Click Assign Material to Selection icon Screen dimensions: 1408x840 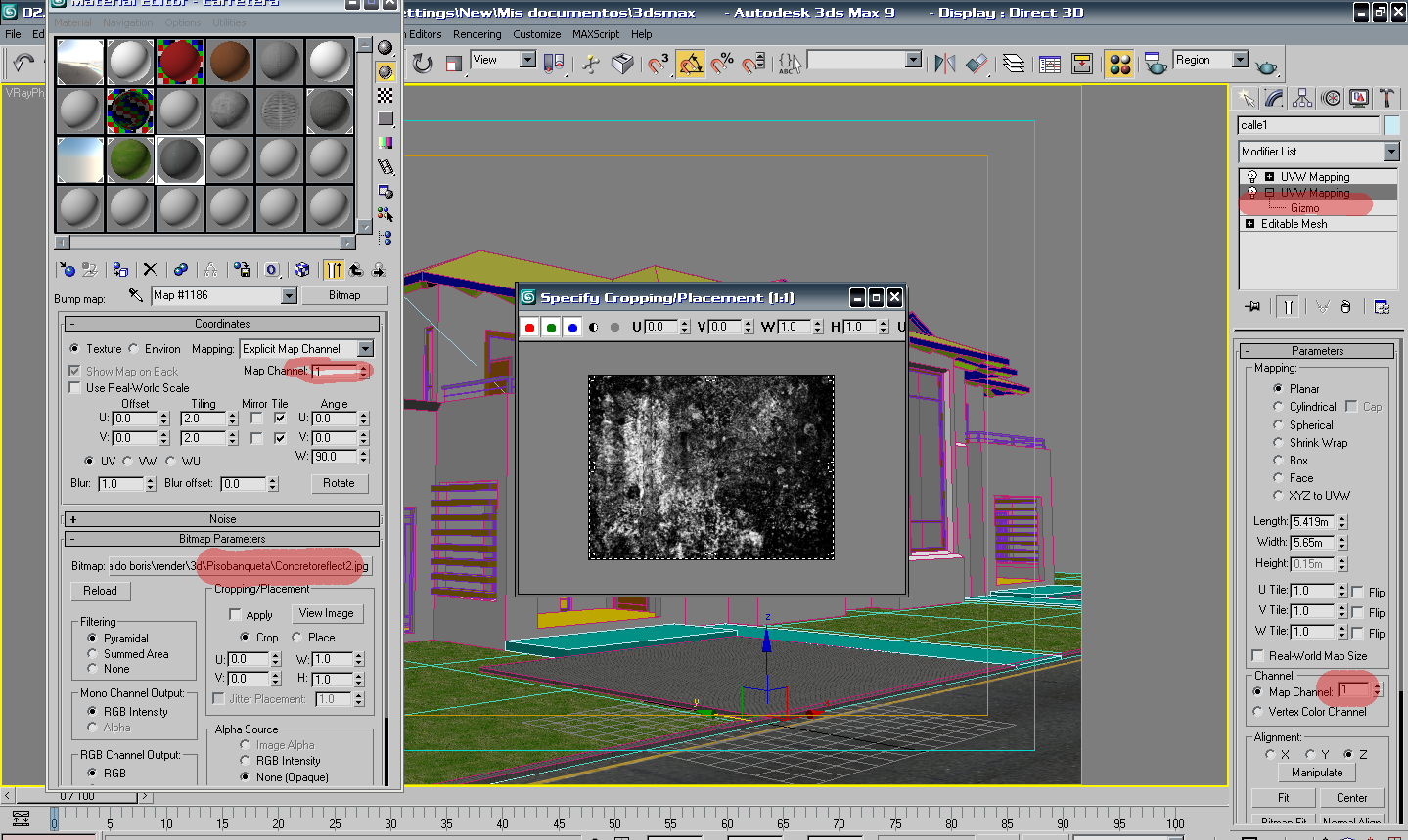click(119, 269)
